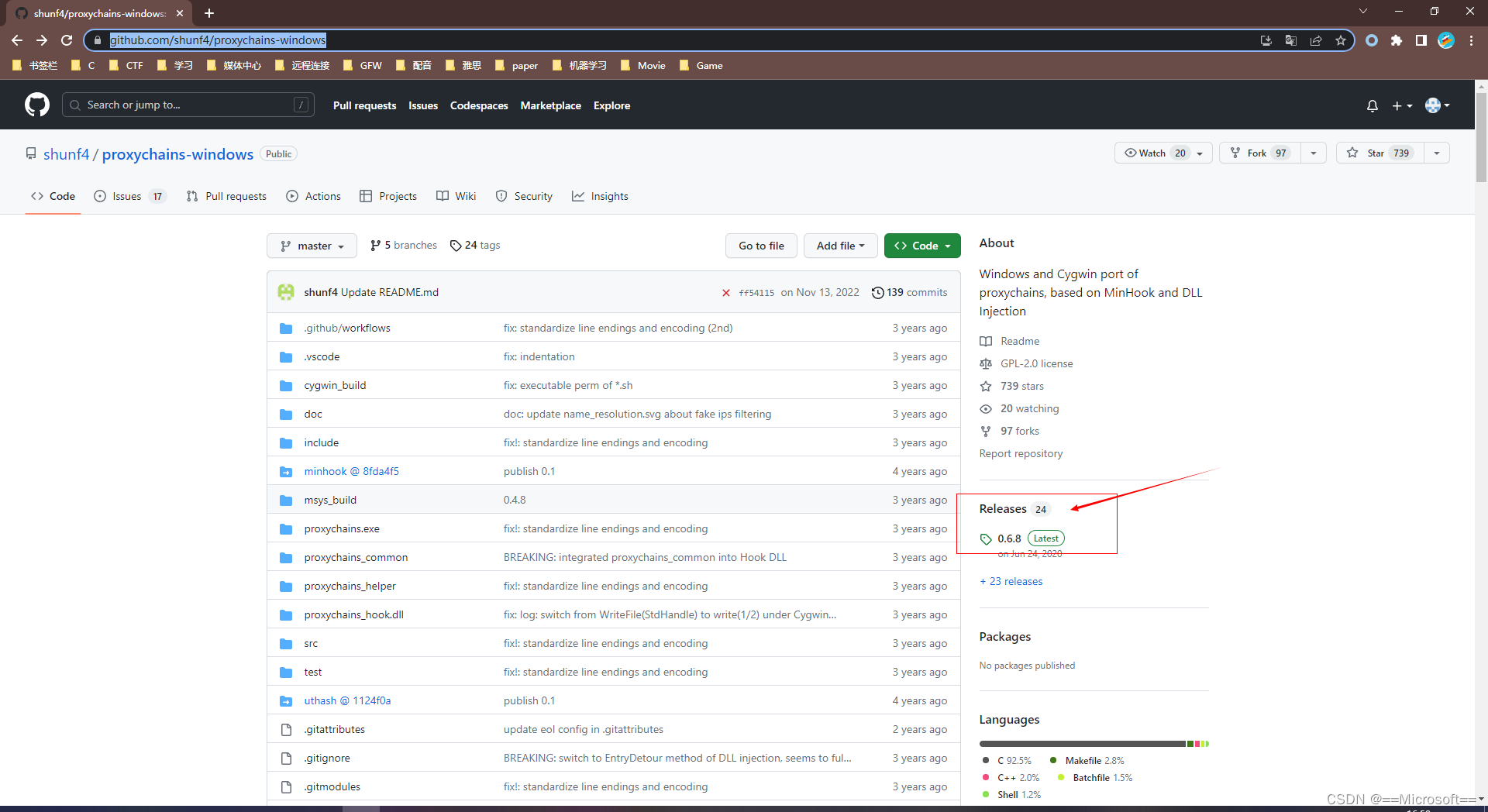The width and height of the screenshot is (1488, 812).
Task: Open the uthash submodule link
Action: click(347, 700)
